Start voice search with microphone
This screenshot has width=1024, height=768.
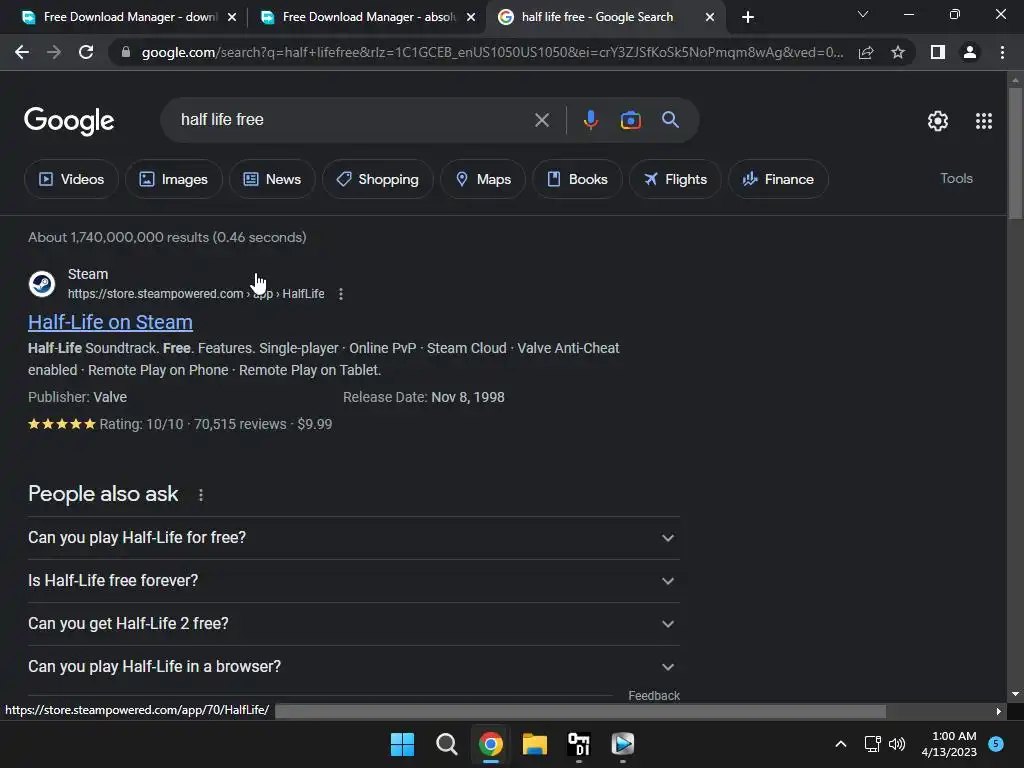tap(590, 120)
